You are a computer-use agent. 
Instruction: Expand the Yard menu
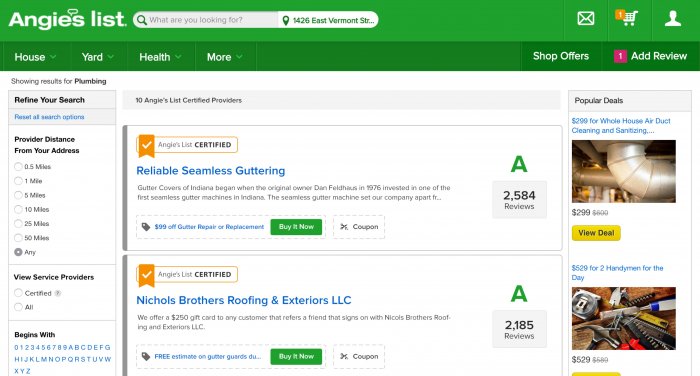point(98,57)
